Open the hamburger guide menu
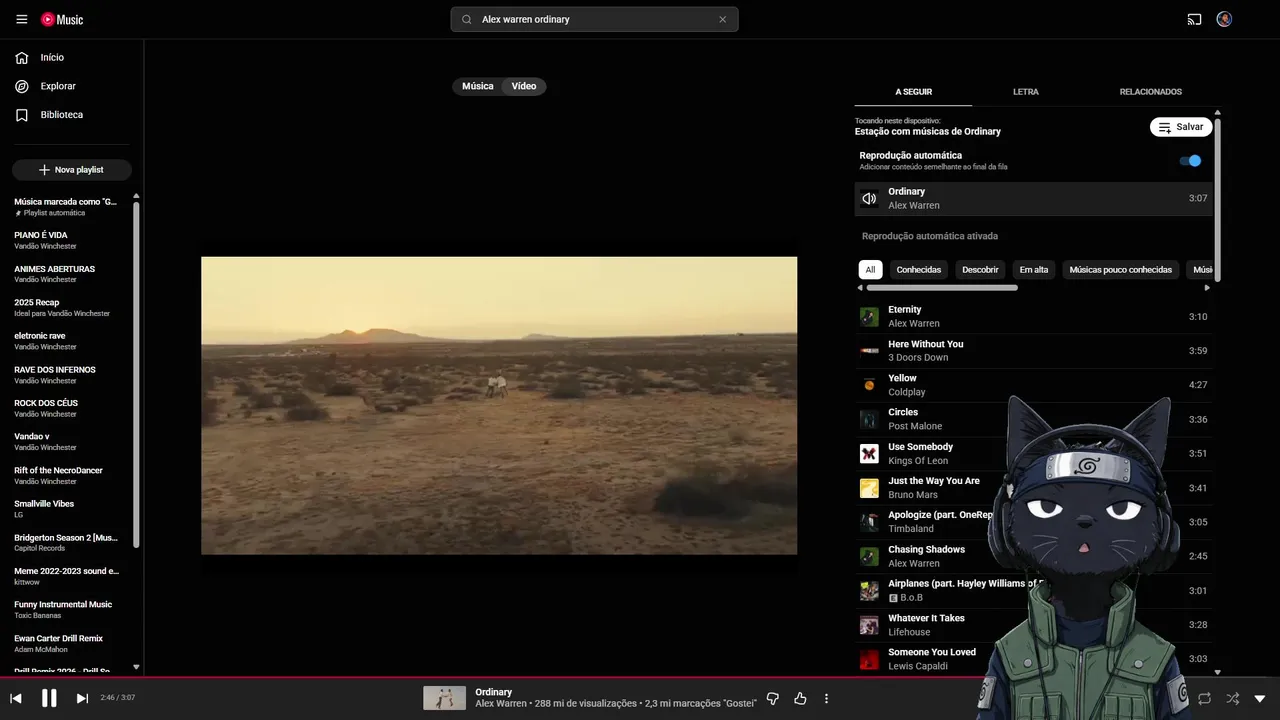The image size is (1280, 720). 22,19
